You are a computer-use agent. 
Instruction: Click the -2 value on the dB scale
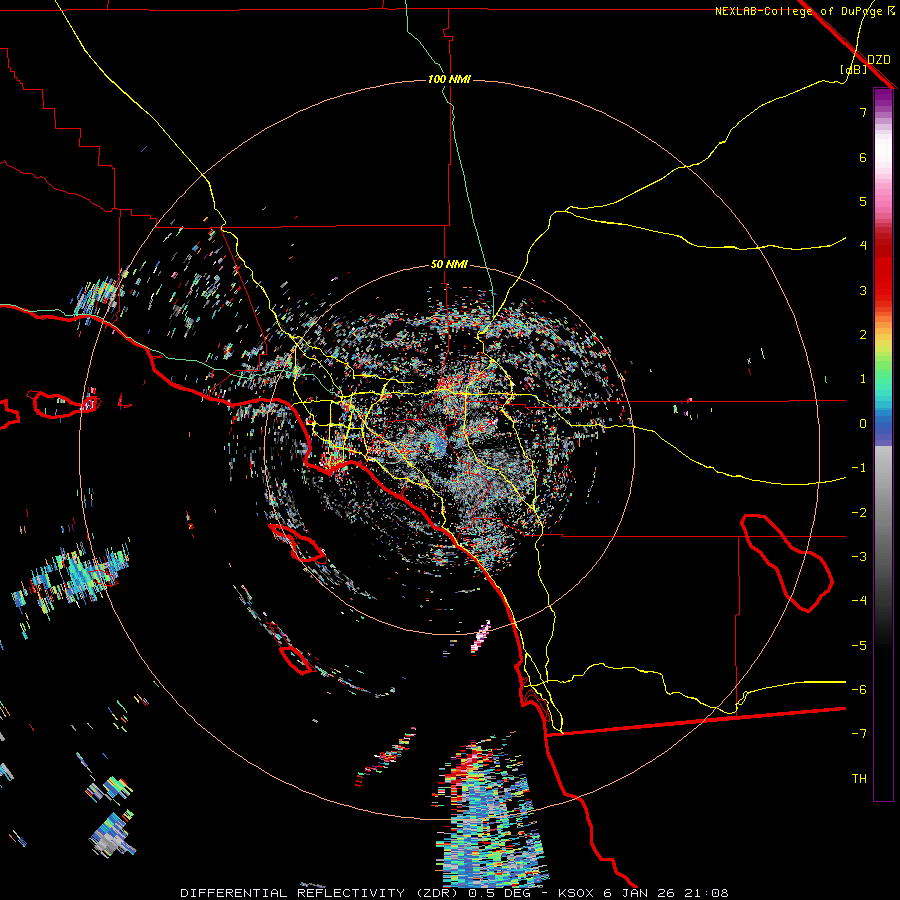(859, 513)
